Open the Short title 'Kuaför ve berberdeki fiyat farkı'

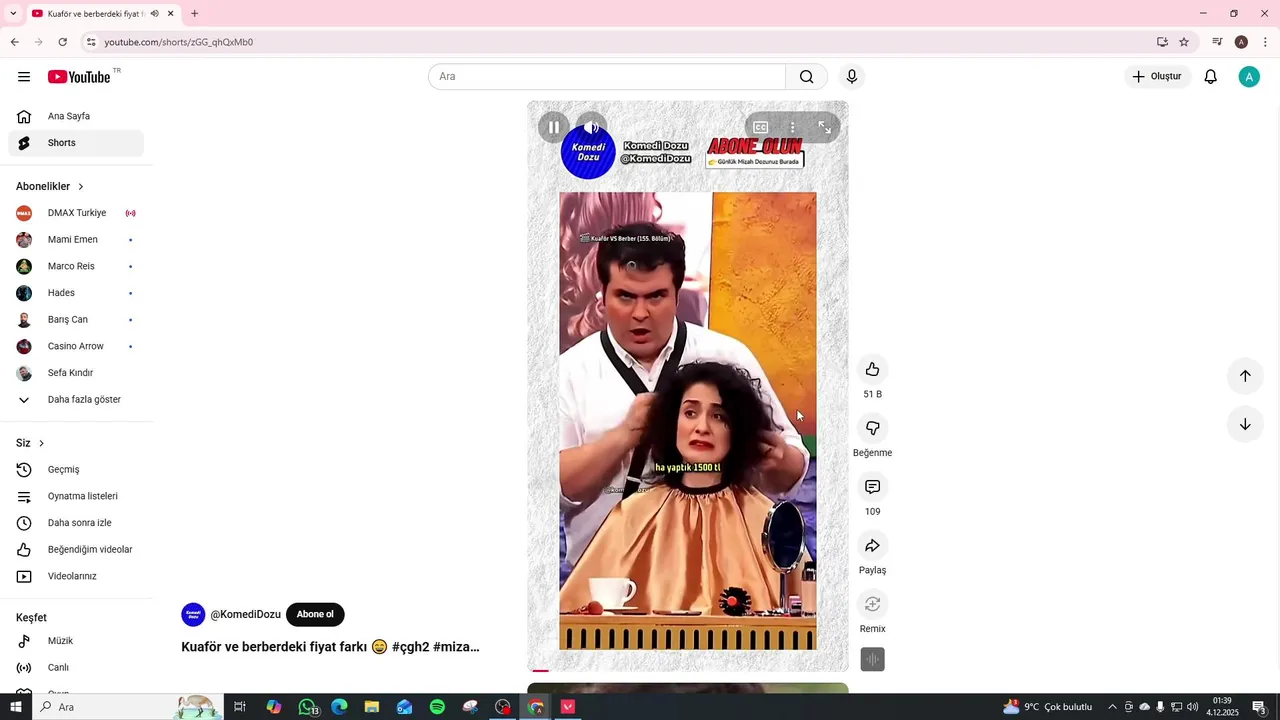pyautogui.click(x=275, y=647)
